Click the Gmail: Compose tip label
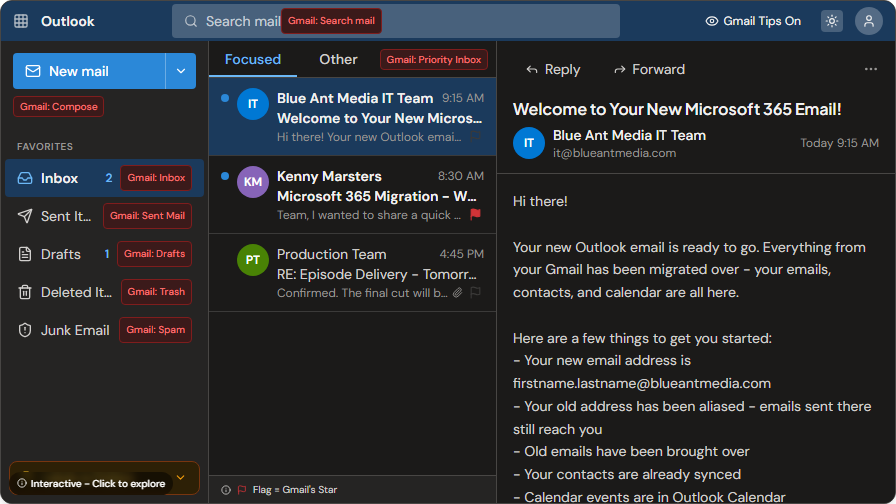Viewport: 896px width, 504px height. (x=58, y=107)
